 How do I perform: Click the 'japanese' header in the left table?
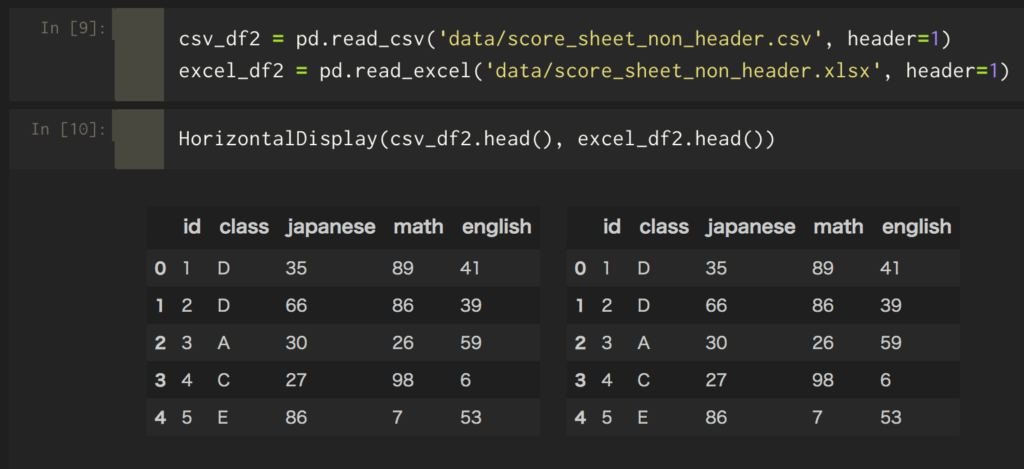[x=330, y=227]
